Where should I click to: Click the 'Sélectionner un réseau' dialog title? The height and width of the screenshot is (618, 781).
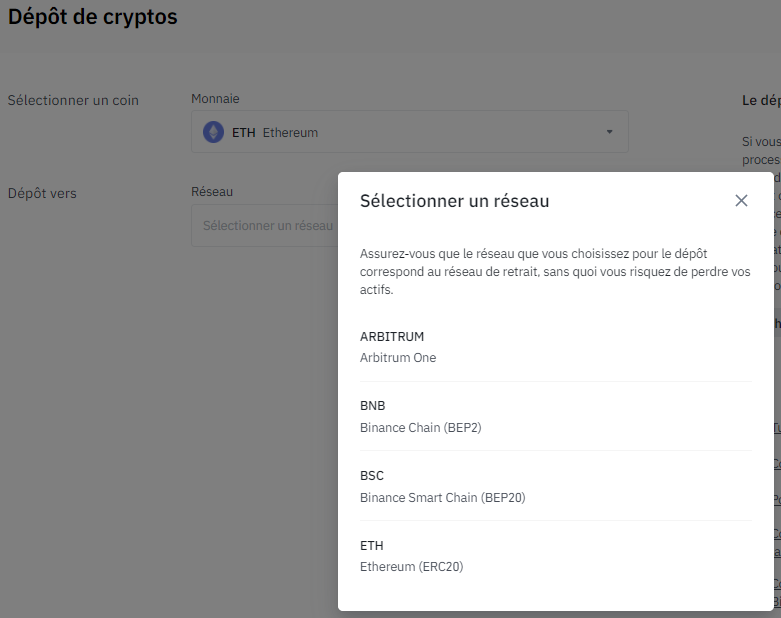pyautogui.click(x=454, y=201)
